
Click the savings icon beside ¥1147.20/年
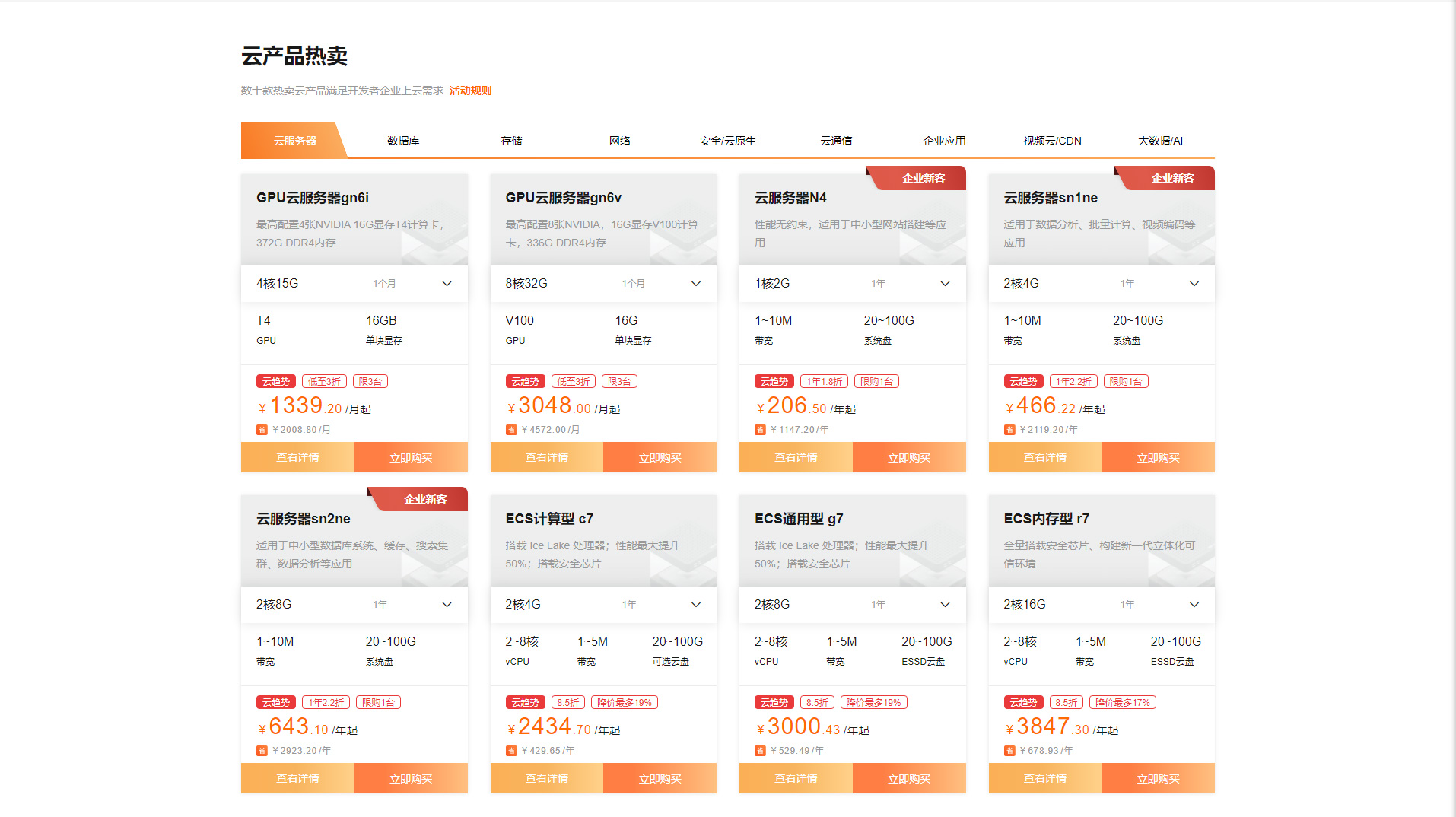[760, 430]
